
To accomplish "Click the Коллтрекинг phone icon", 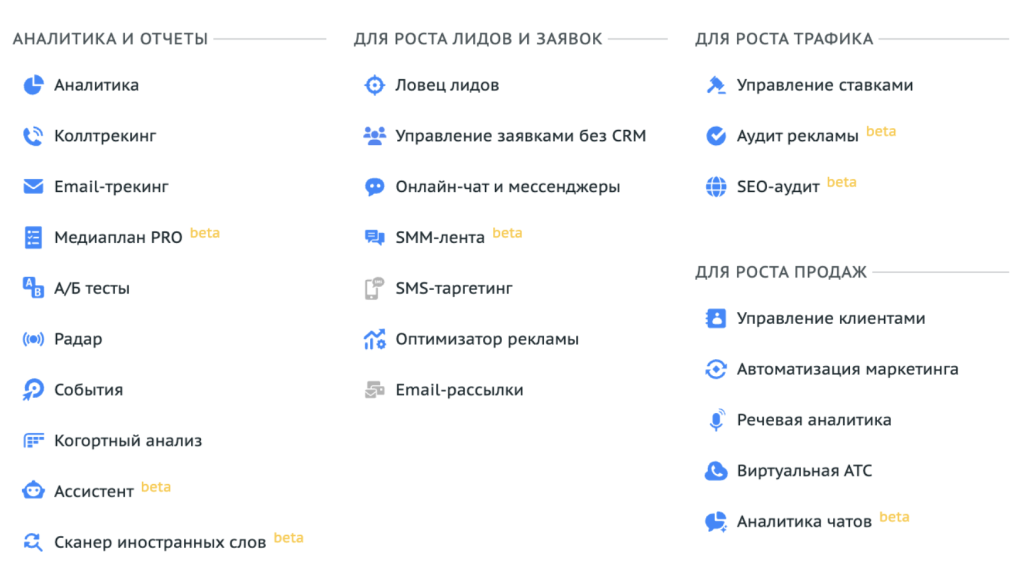I will tap(33, 136).
